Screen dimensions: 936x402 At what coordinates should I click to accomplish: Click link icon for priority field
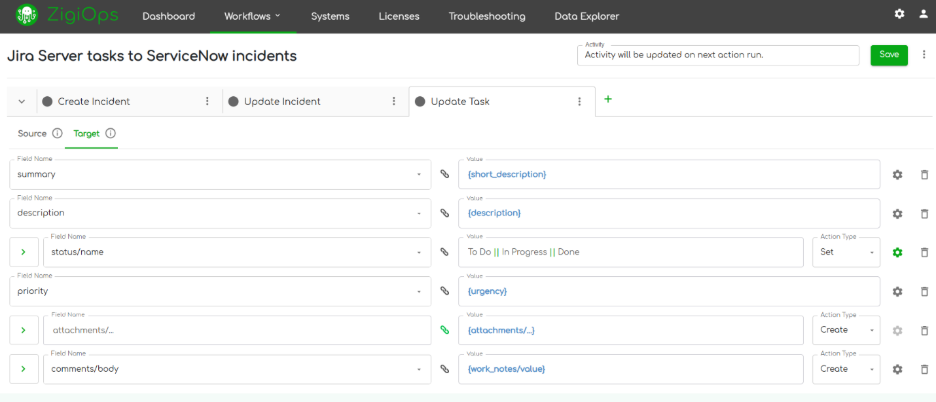[444, 291]
